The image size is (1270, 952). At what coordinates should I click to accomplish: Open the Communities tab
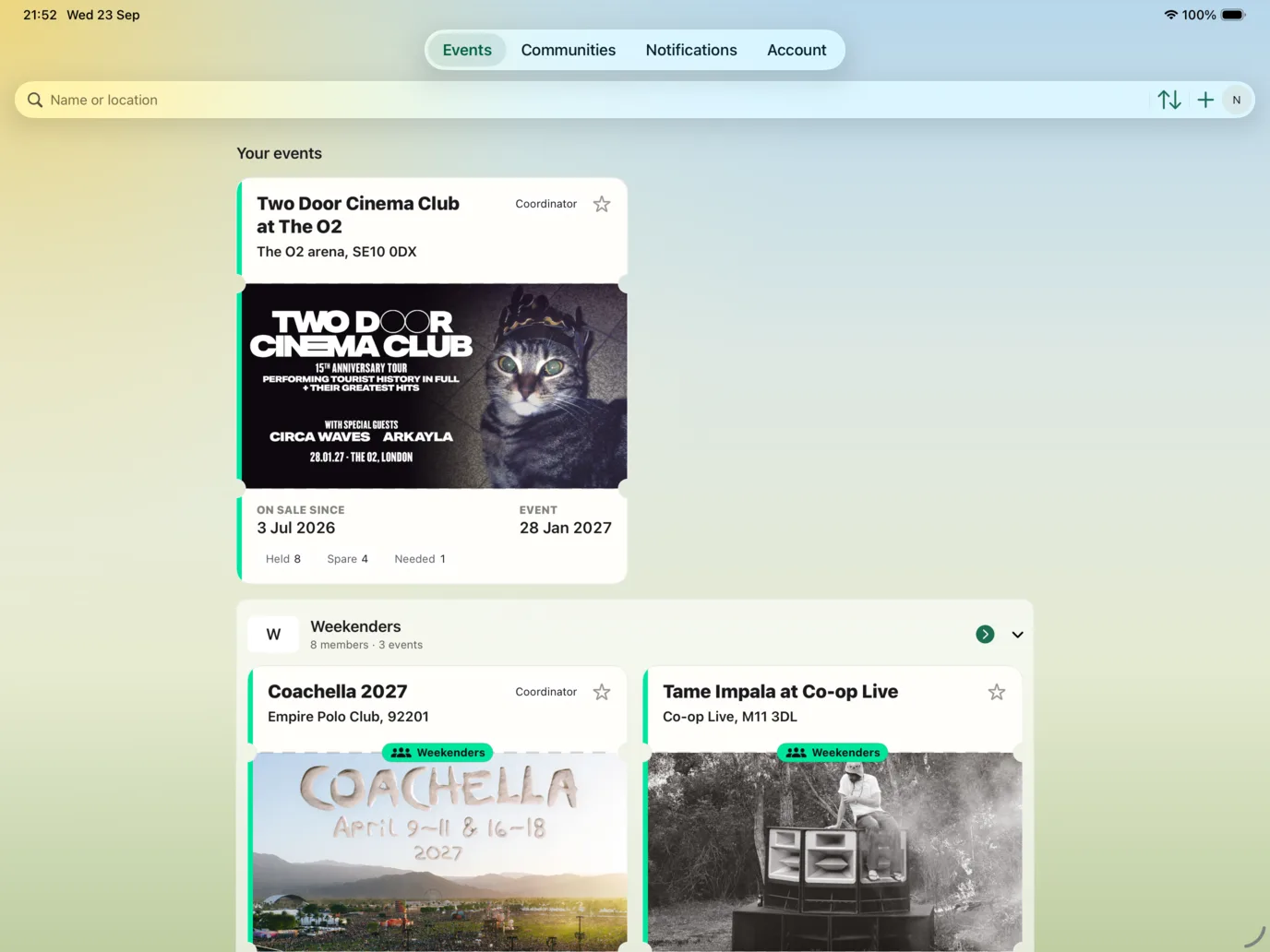click(569, 50)
